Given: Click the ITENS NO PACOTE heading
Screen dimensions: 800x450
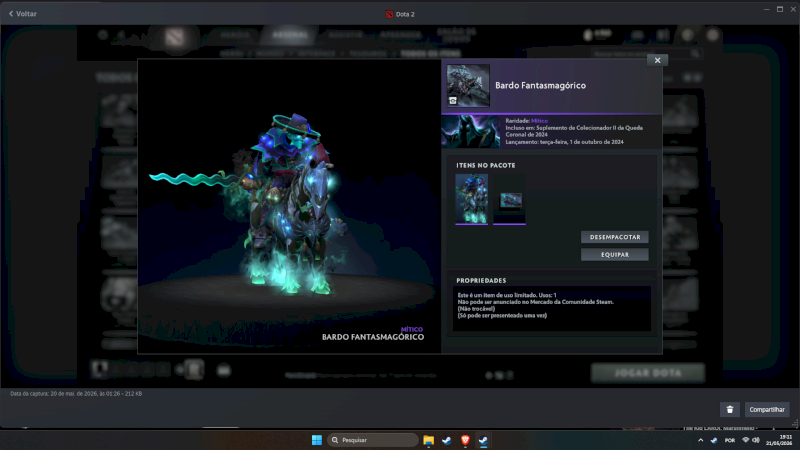Looking at the screenshot, I should pos(486,165).
